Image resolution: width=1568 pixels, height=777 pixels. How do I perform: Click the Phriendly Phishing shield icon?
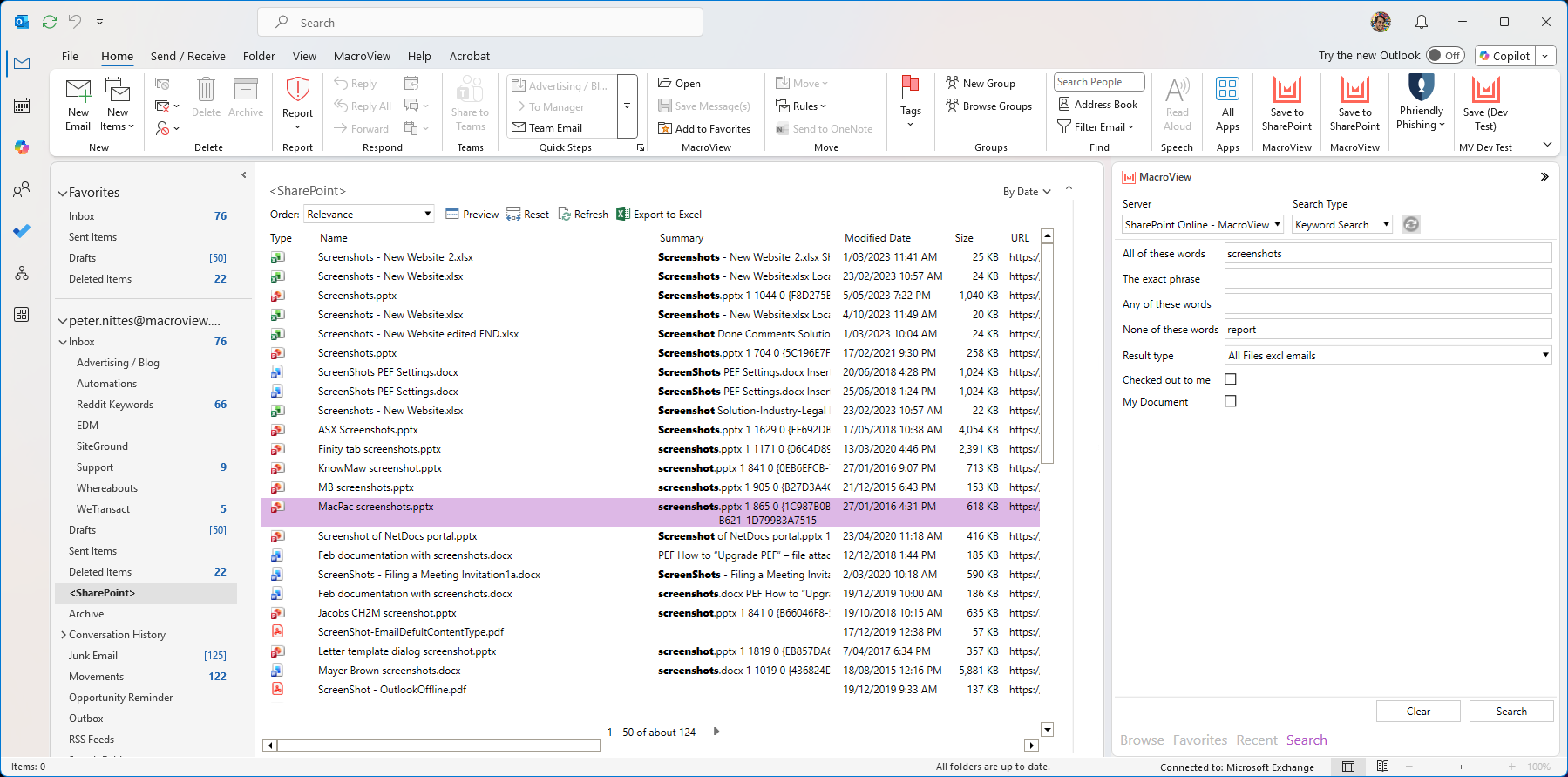pyautogui.click(x=1421, y=87)
